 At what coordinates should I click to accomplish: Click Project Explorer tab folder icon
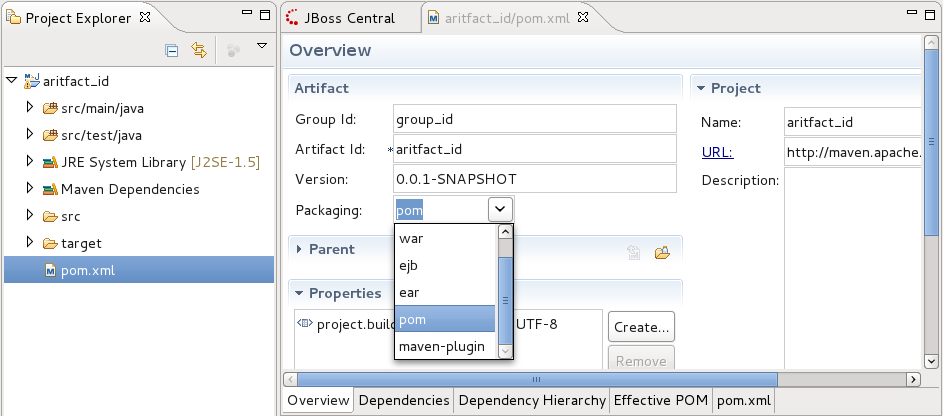click(13, 18)
